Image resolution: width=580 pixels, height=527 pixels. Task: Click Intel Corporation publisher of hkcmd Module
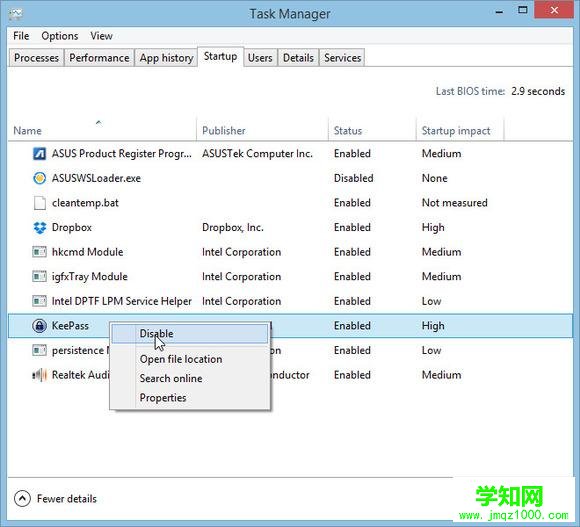point(241,252)
